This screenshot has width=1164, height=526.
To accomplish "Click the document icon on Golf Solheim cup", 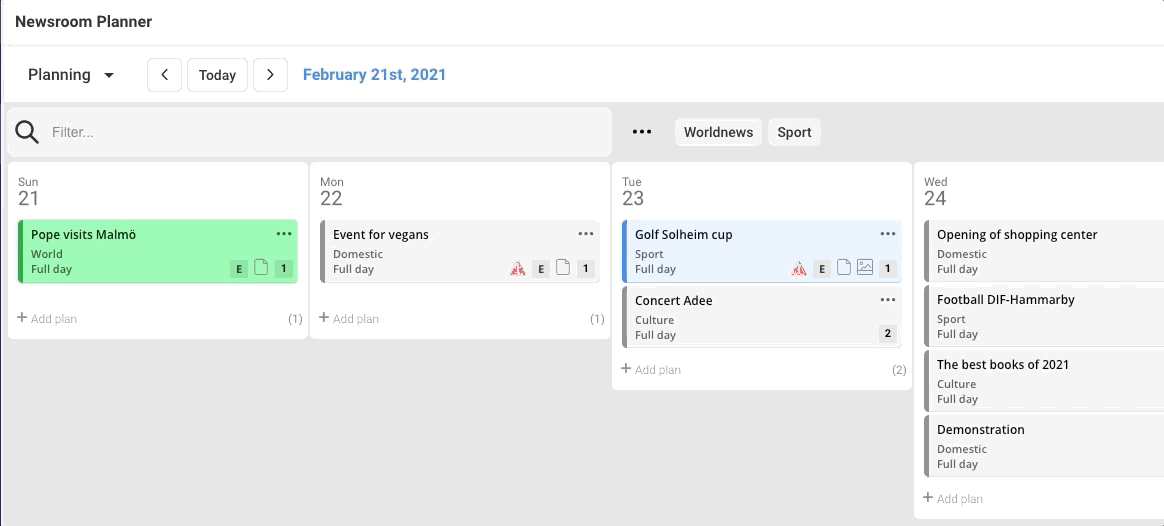I will click(843, 268).
